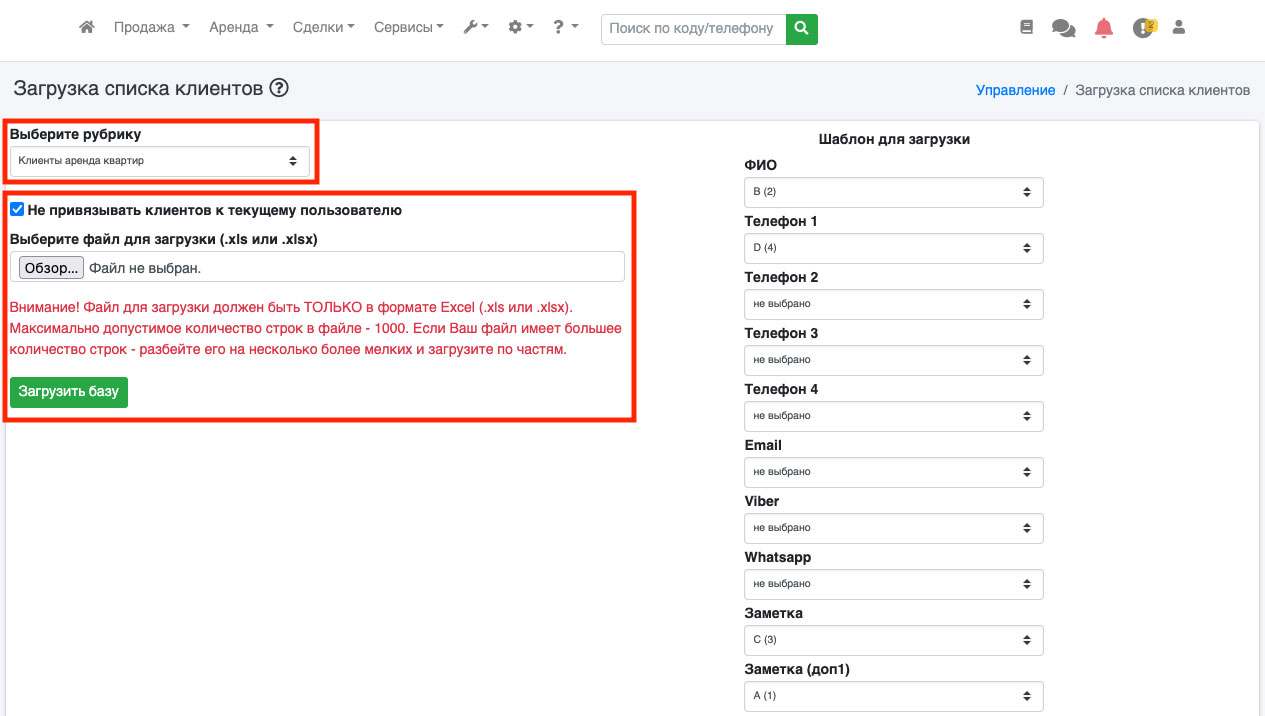Open the user profile icon

pyautogui.click(x=1178, y=28)
